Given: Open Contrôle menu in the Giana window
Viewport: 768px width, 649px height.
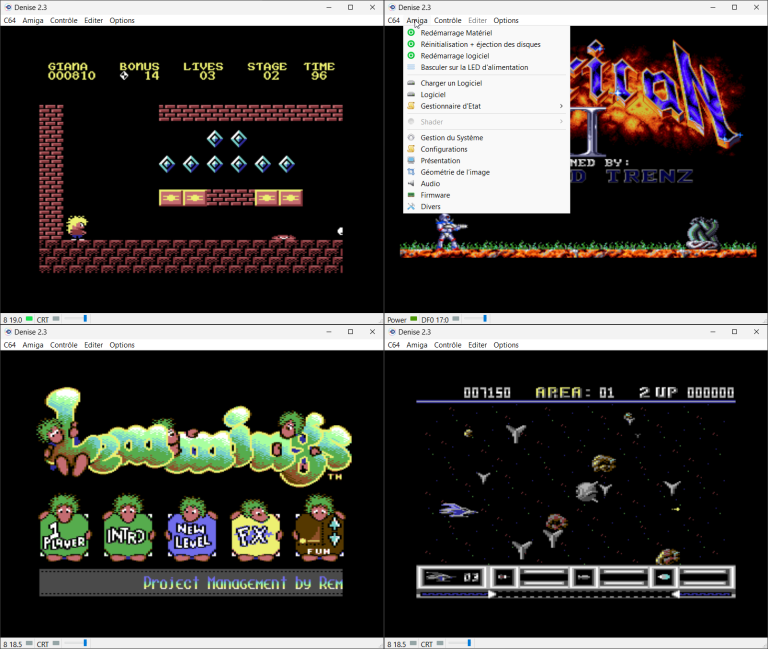Looking at the screenshot, I should (x=64, y=21).
